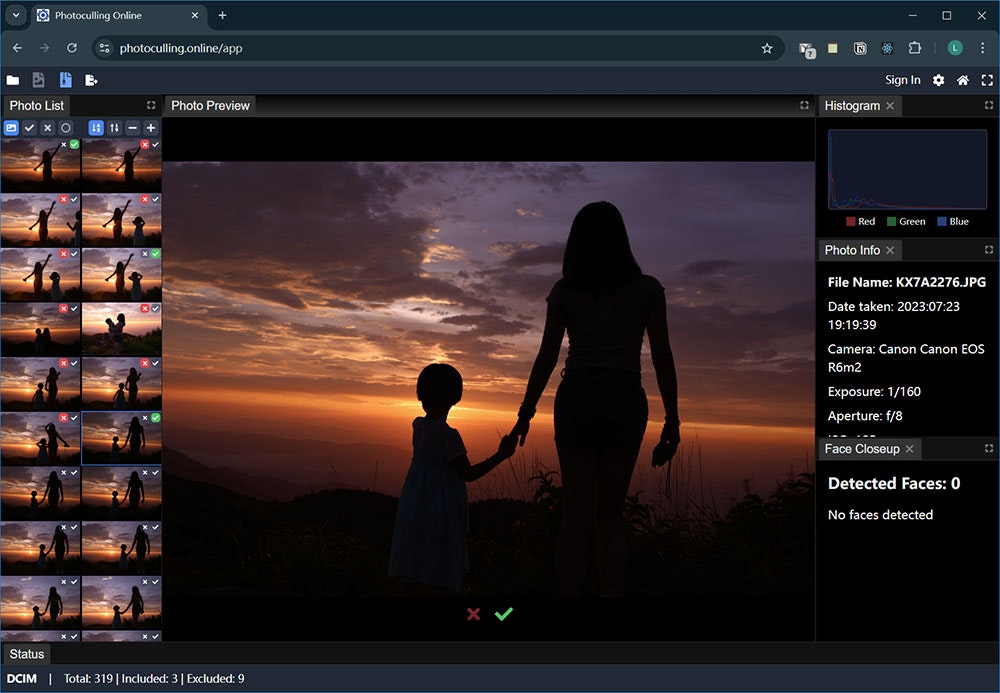
Task: Toggle the Blue channel in histogram legend
Action: (953, 221)
